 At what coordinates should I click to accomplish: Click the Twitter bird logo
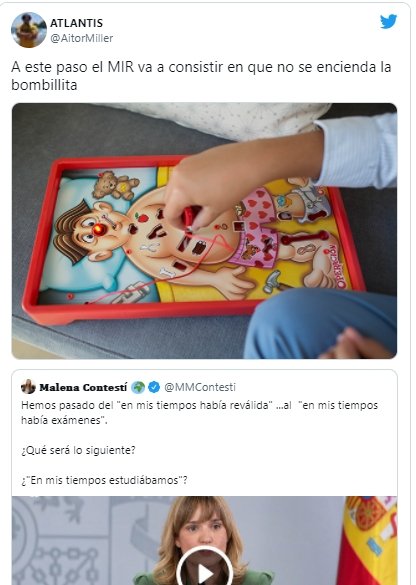[x=388, y=22]
